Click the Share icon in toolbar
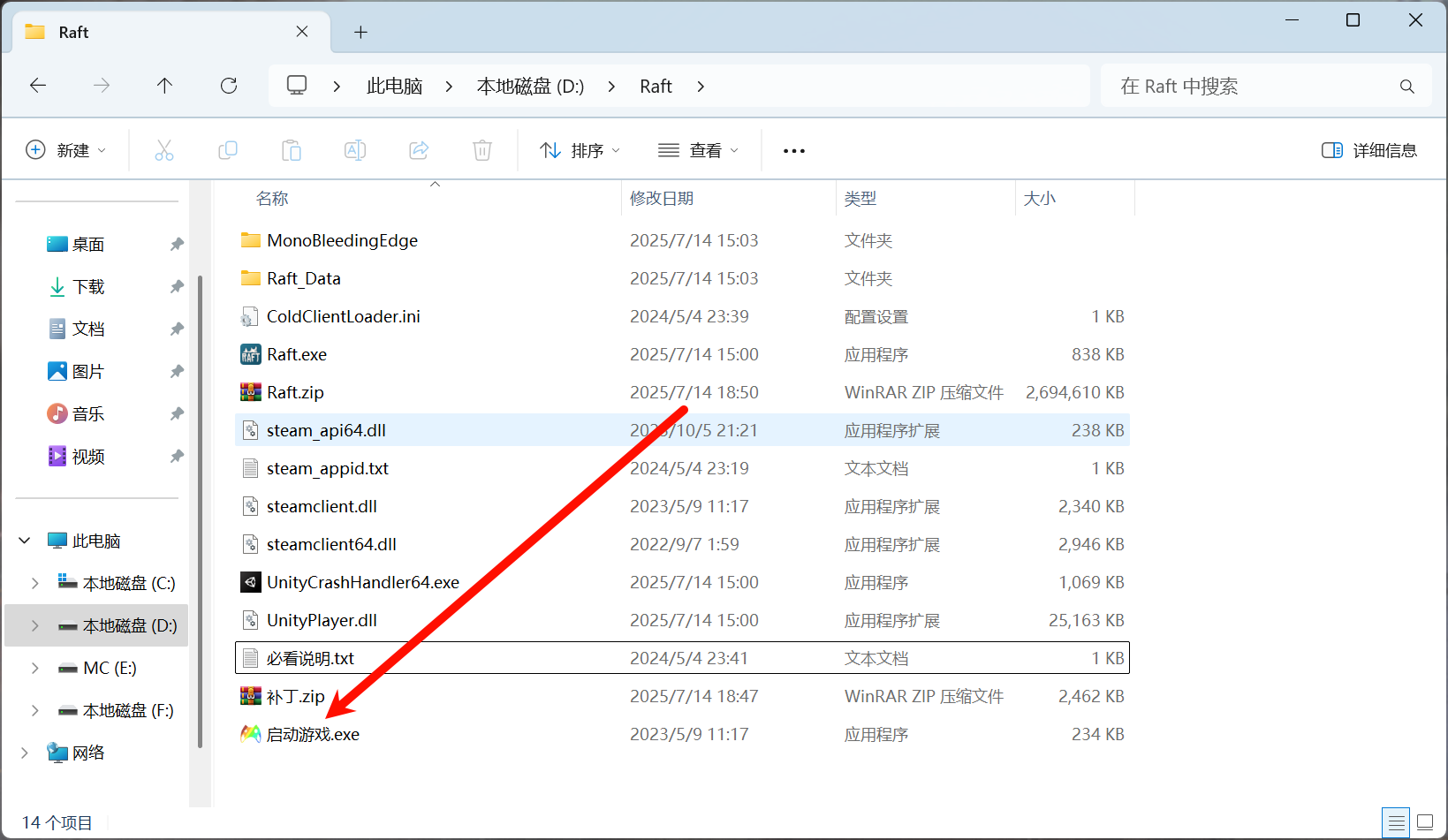Viewport: 1448px width, 840px height. (419, 150)
